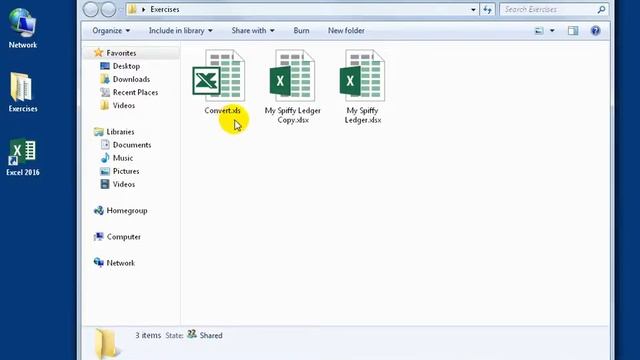The width and height of the screenshot is (640, 360).
Task: Click the refresh button beside address bar
Action: 487,9
